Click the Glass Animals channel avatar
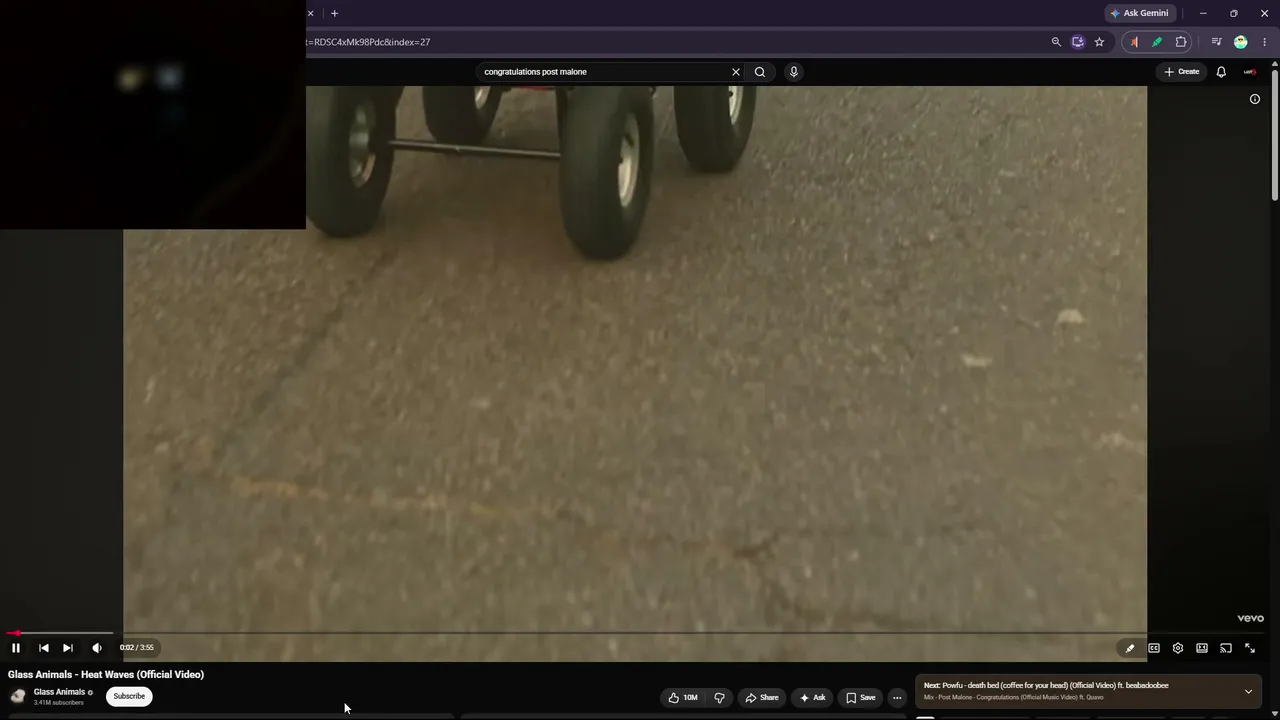This screenshot has width=1280, height=720. (x=18, y=696)
